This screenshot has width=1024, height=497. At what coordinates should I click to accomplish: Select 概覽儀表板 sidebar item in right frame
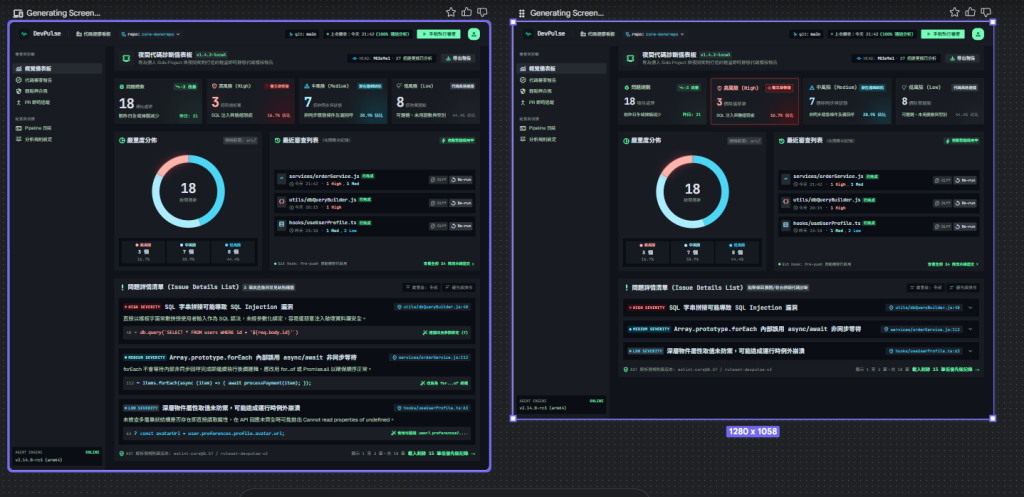[x=562, y=69]
